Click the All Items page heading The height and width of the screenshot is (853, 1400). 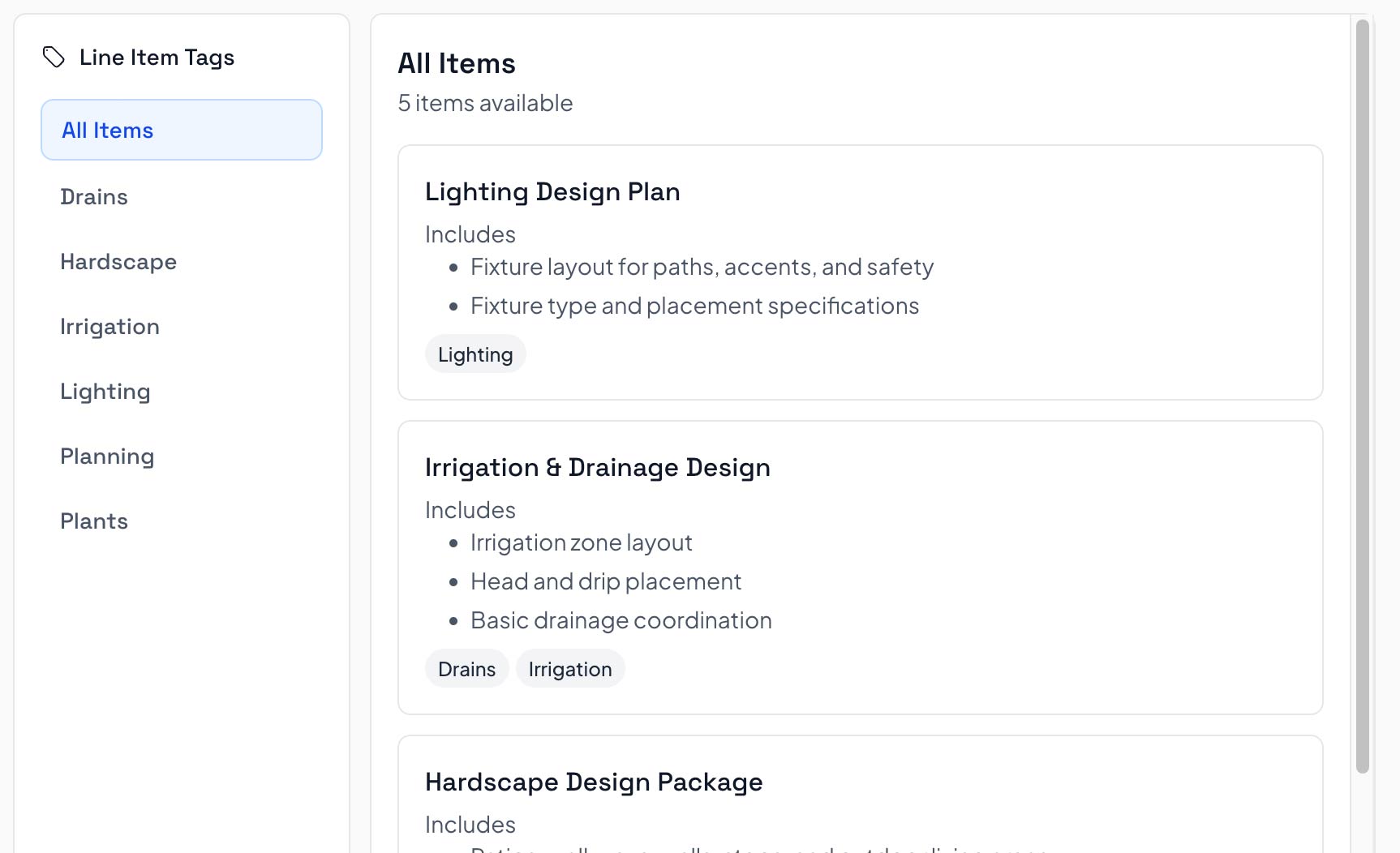pyautogui.click(x=457, y=63)
